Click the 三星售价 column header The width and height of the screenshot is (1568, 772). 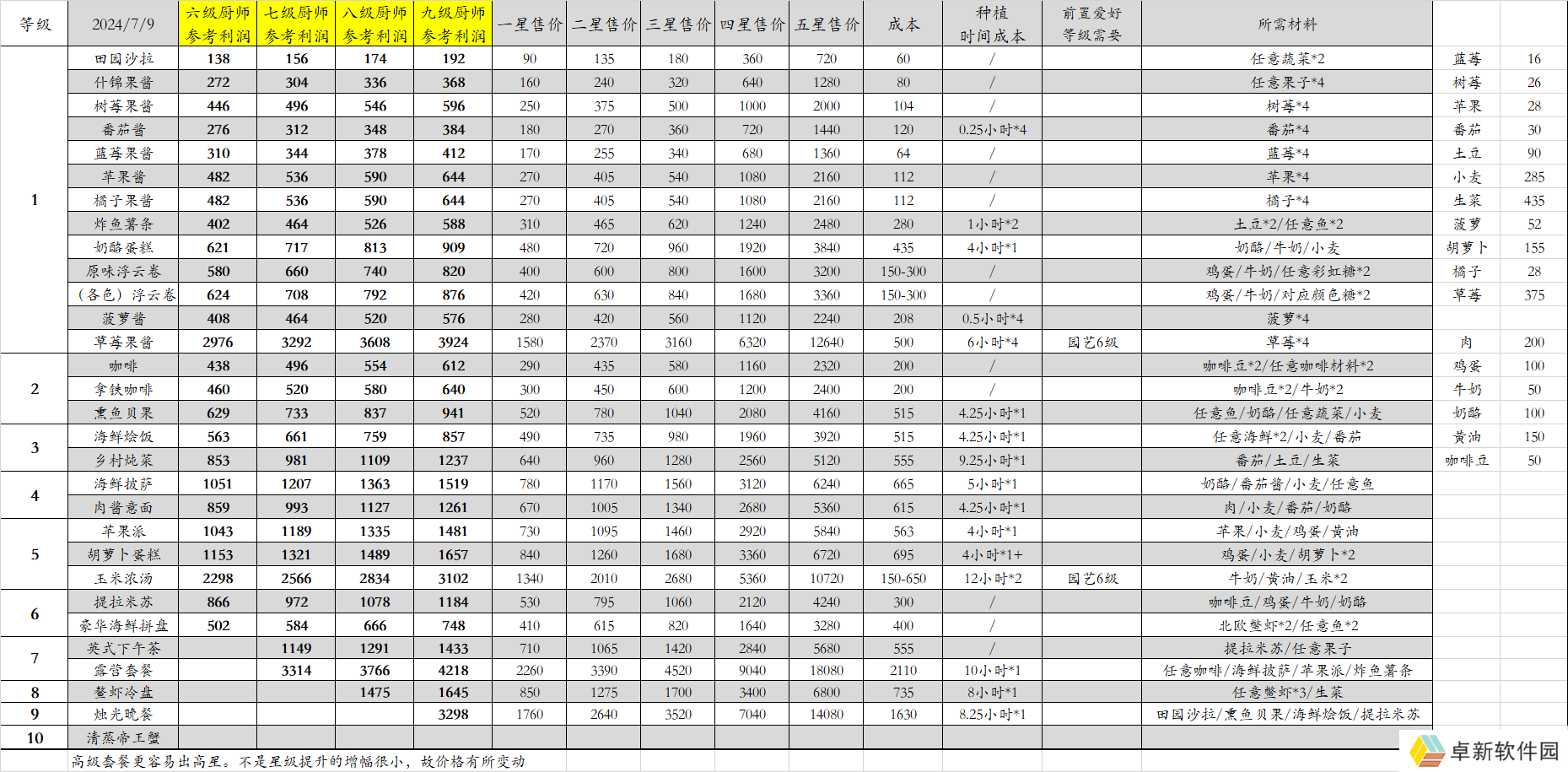[x=678, y=24]
